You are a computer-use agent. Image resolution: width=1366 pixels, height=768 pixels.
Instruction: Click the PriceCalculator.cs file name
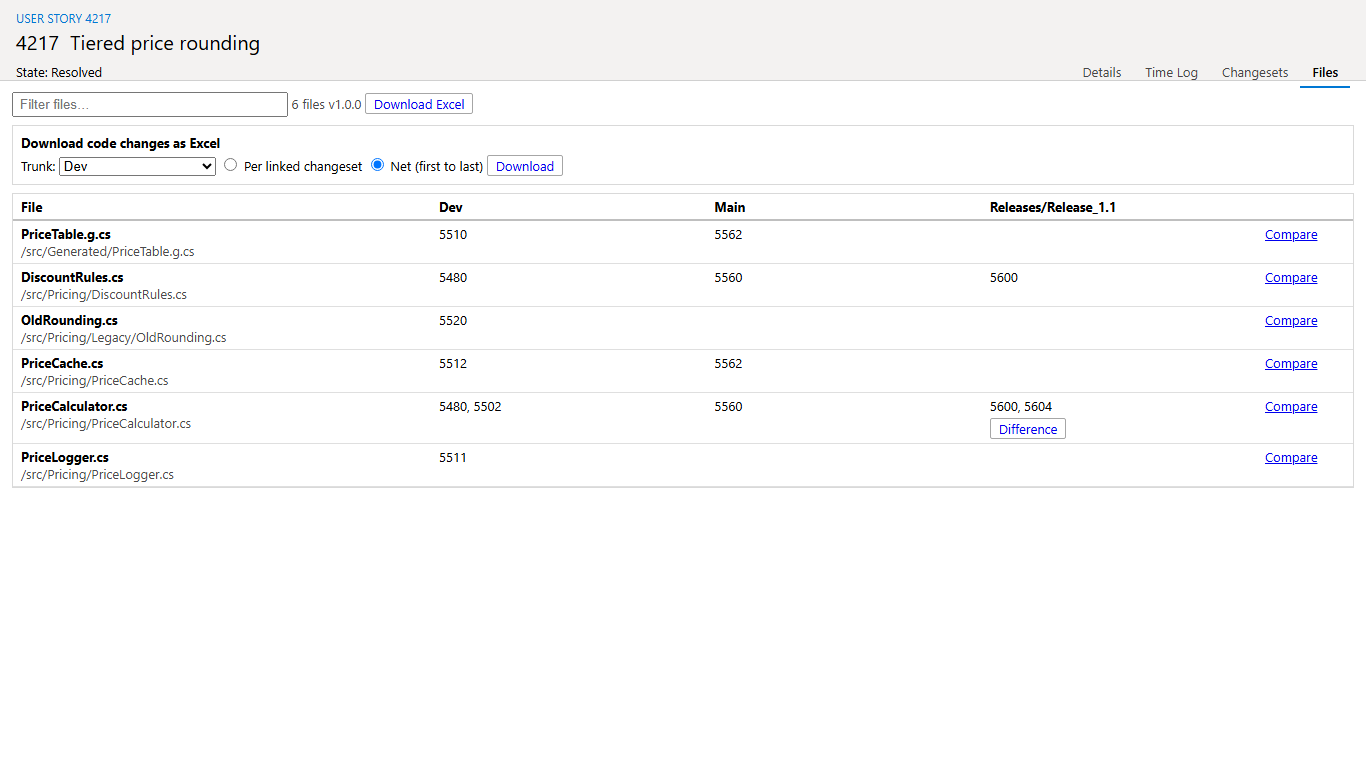[74, 407]
